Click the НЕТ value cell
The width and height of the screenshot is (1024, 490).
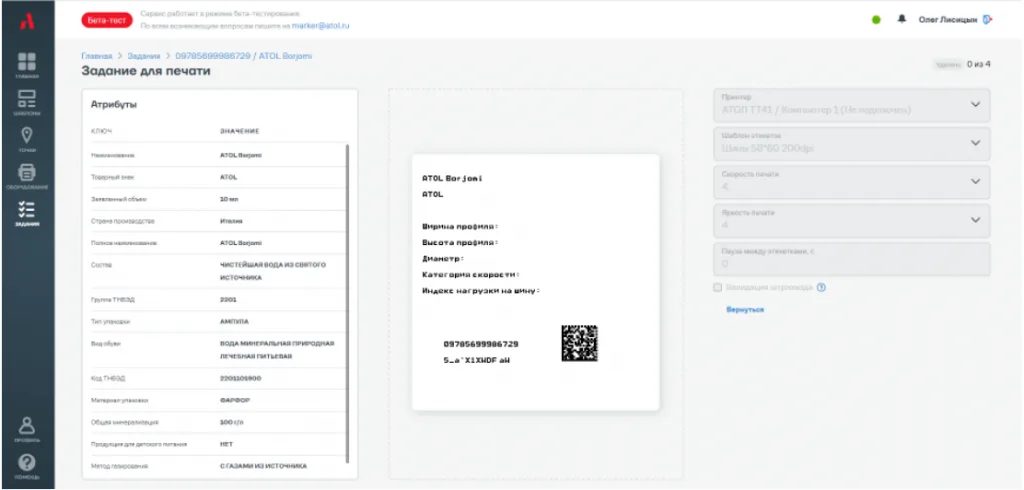(227, 444)
